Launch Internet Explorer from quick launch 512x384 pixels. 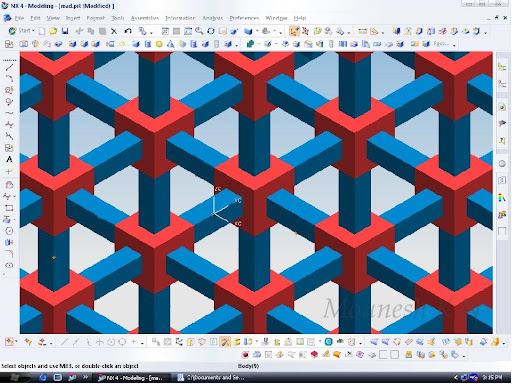point(43,378)
